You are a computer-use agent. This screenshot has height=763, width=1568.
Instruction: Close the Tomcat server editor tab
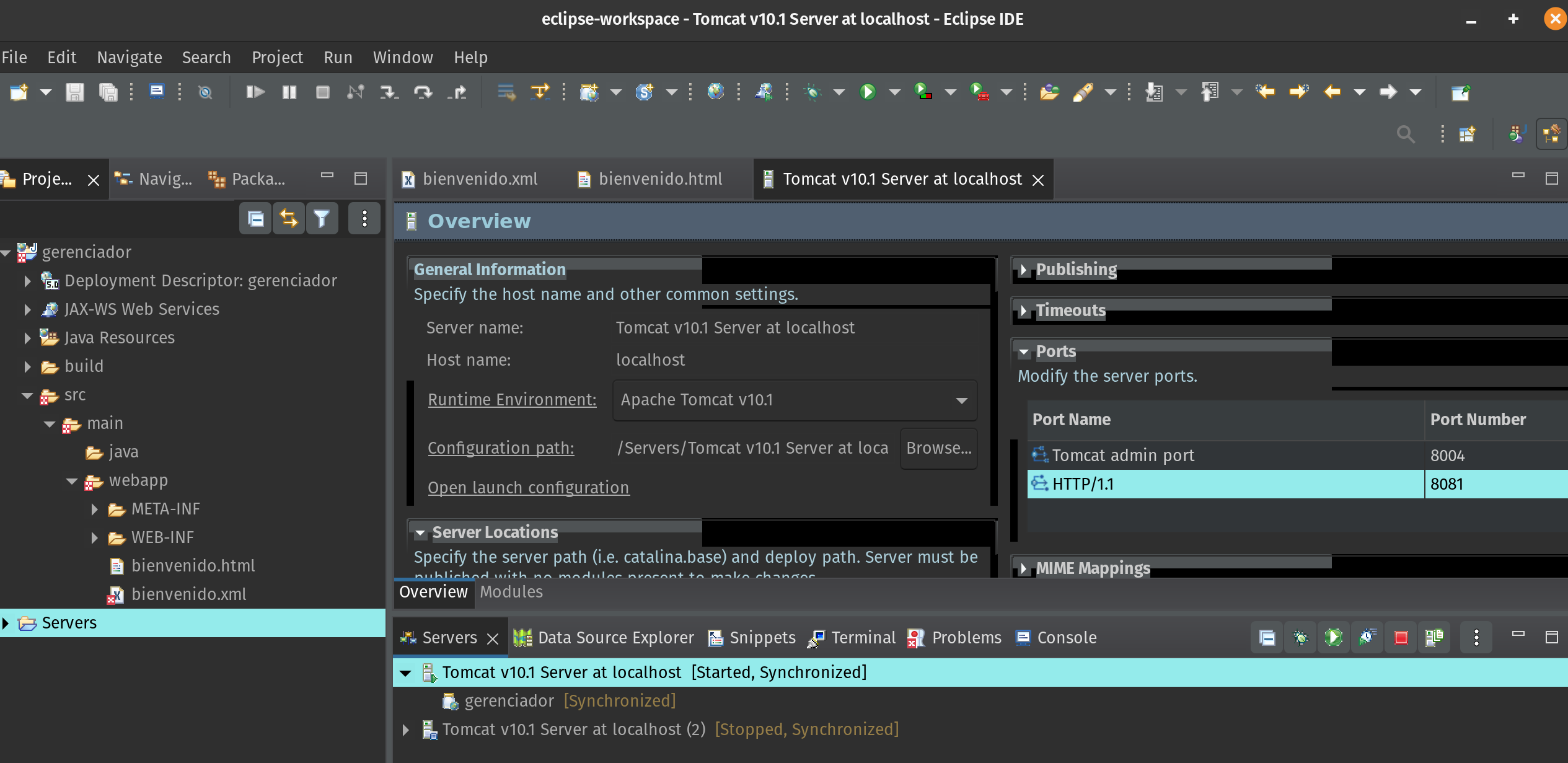[1038, 180]
